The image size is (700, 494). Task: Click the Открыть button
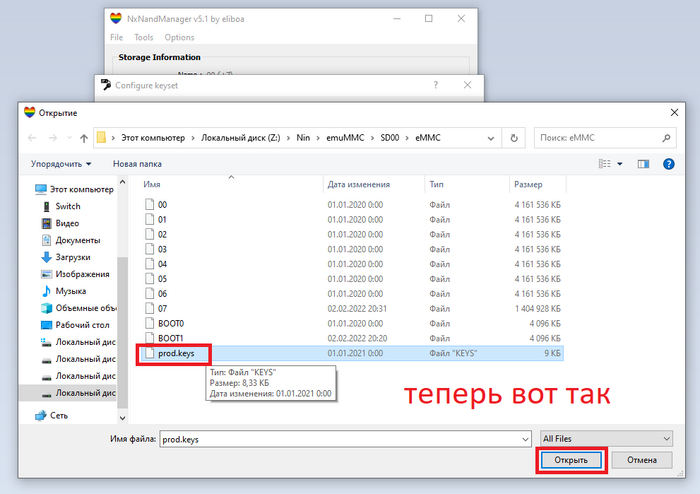click(x=571, y=460)
